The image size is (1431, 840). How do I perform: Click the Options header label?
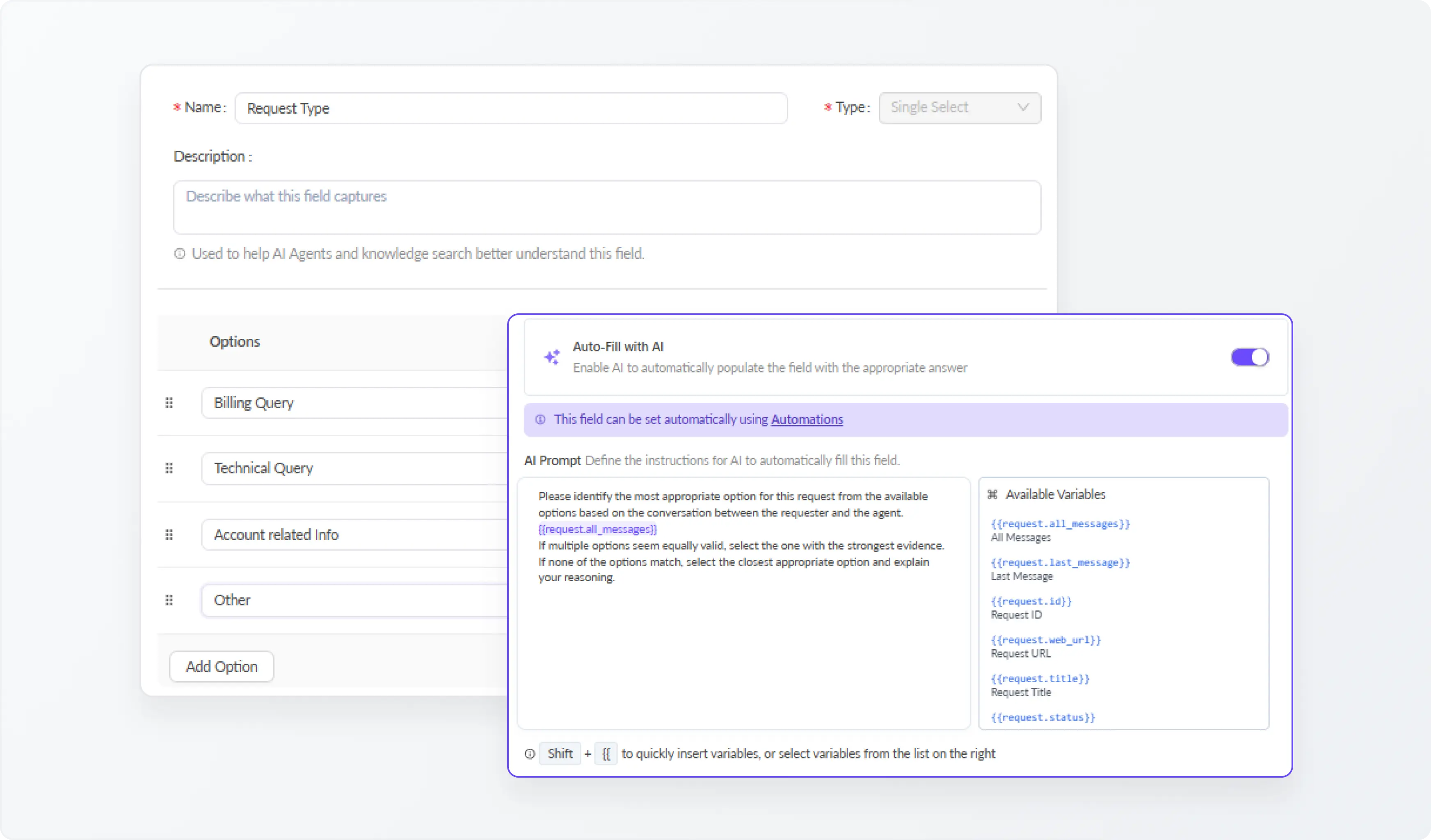235,342
